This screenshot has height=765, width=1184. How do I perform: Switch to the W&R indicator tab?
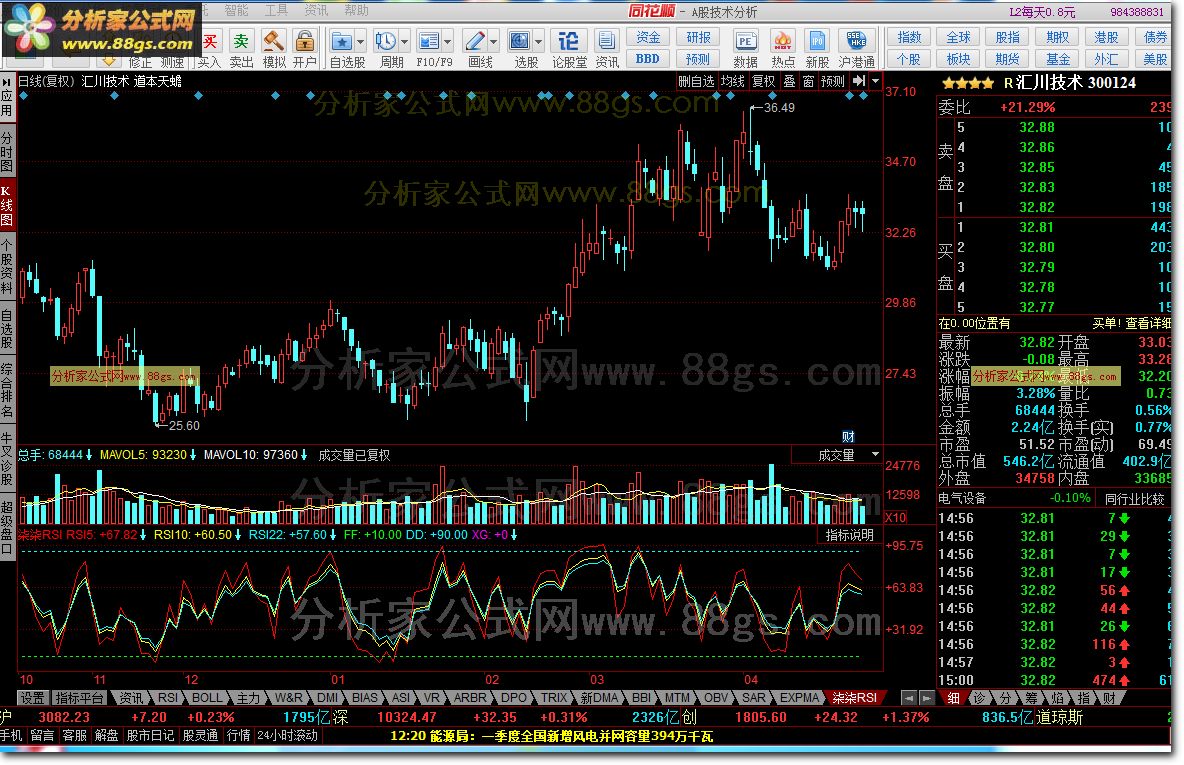click(288, 699)
